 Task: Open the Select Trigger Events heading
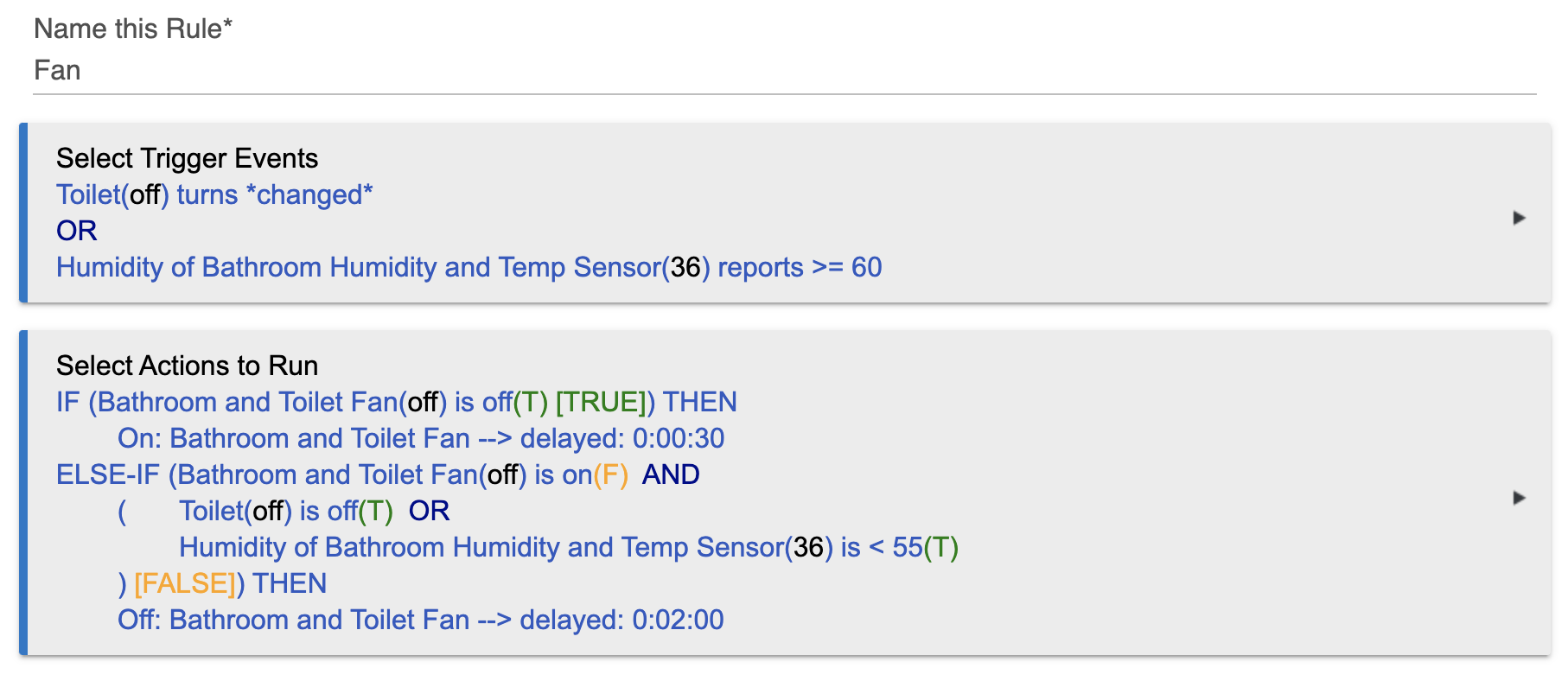(x=187, y=158)
